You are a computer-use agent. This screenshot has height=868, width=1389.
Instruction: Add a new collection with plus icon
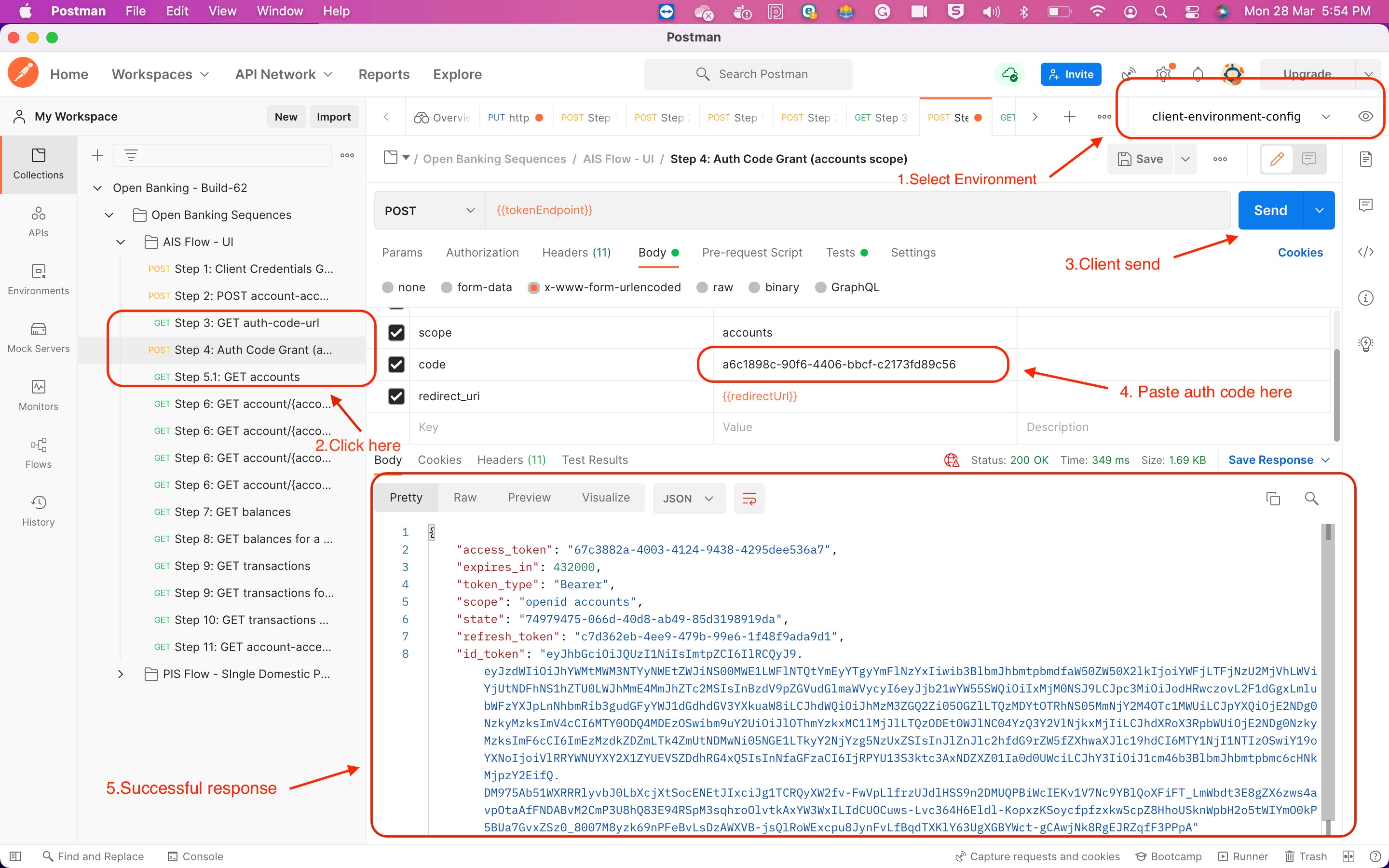pos(97,155)
